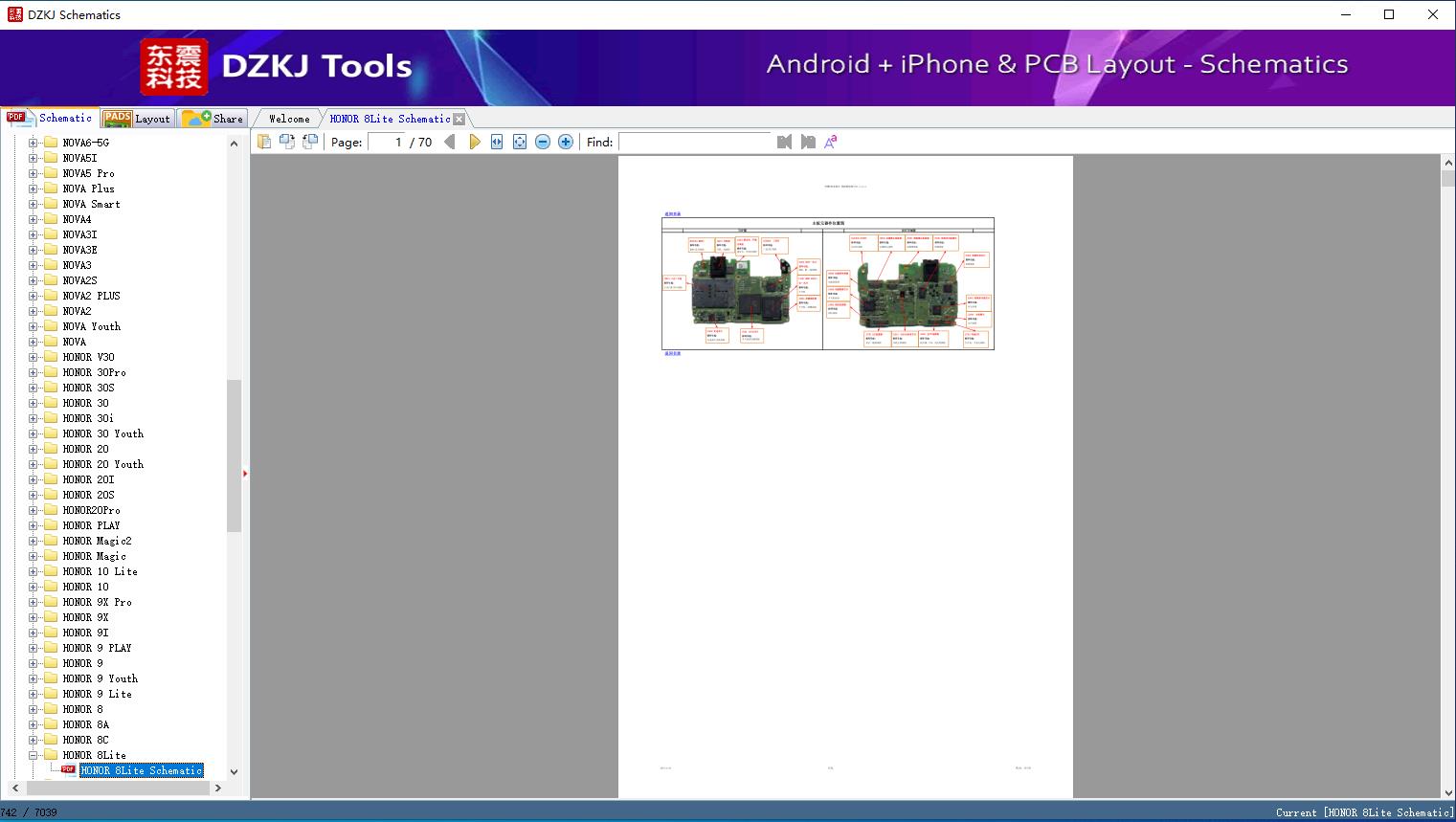
Task: Click the Find text input field
Action: [695, 142]
